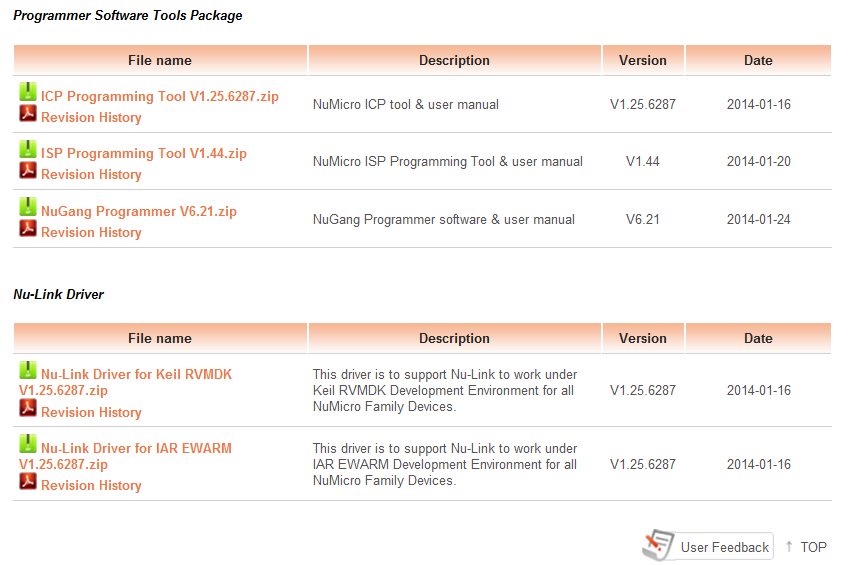Open the User Feedback button
Image resolution: width=851 pixels, height=565 pixels.
point(708,546)
